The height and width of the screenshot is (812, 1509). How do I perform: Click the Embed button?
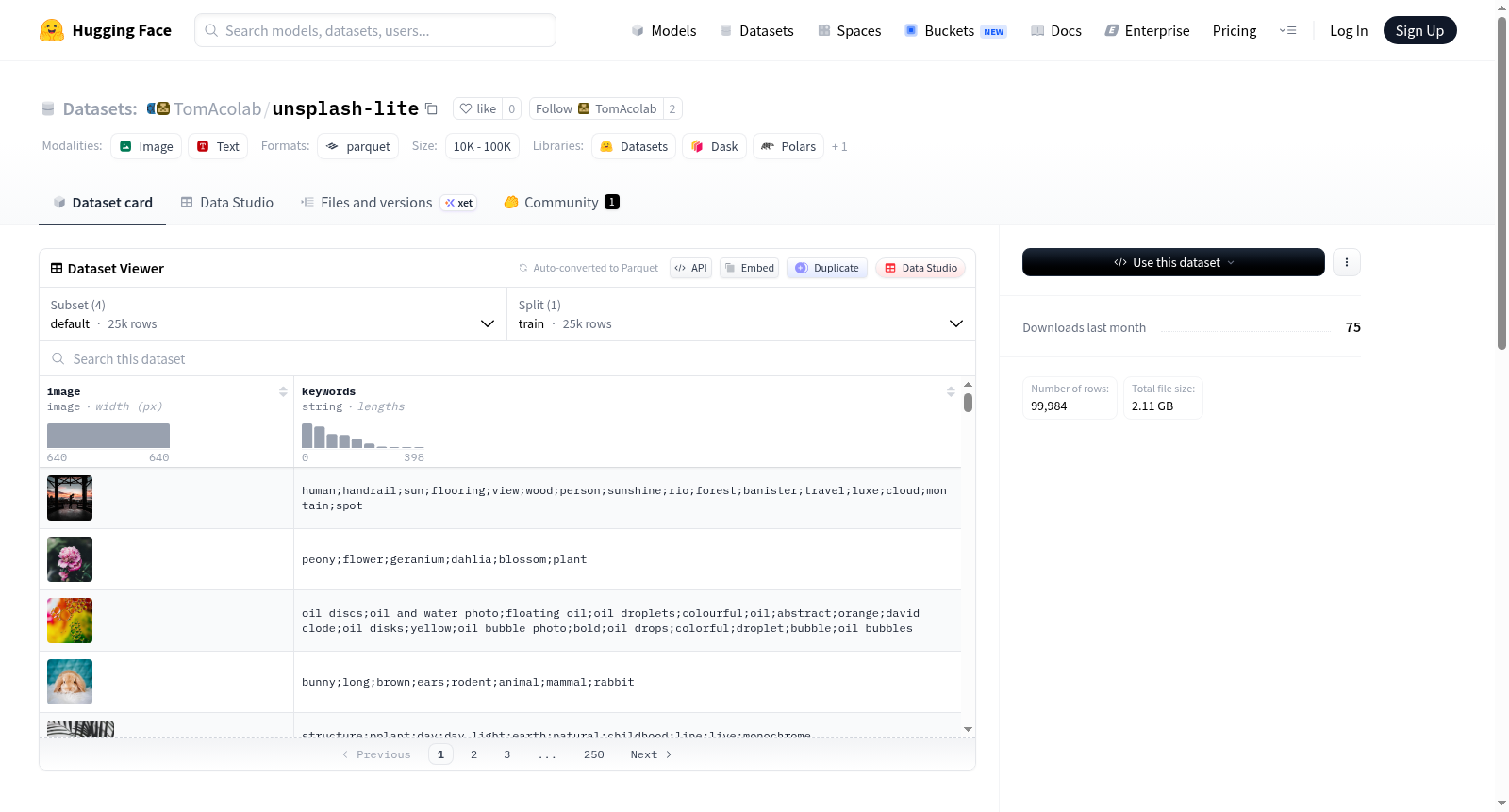pos(750,268)
